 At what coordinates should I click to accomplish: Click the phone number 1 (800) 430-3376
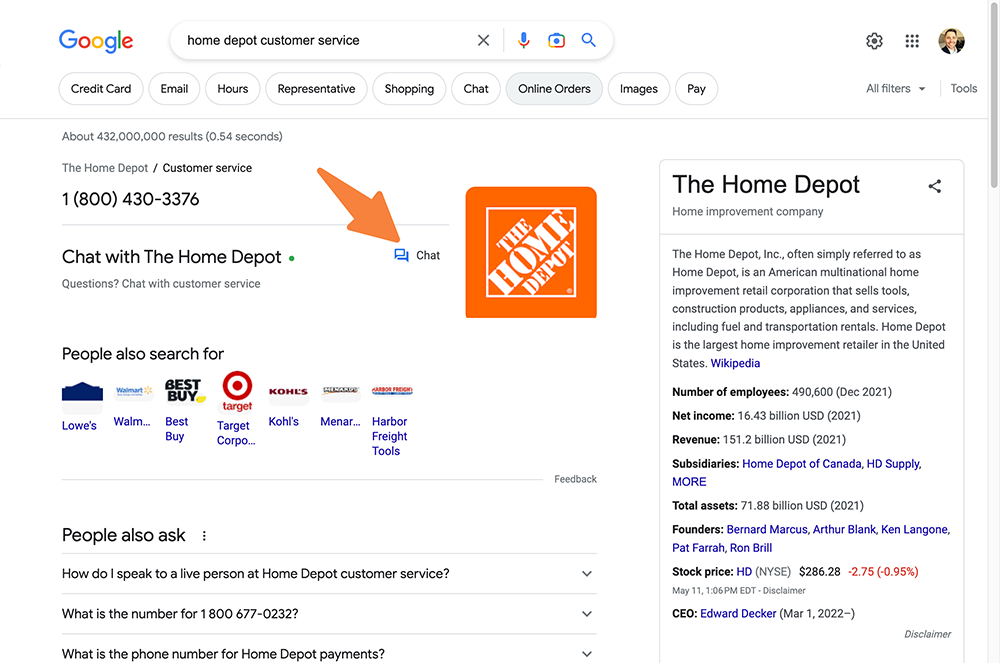[x=131, y=200]
